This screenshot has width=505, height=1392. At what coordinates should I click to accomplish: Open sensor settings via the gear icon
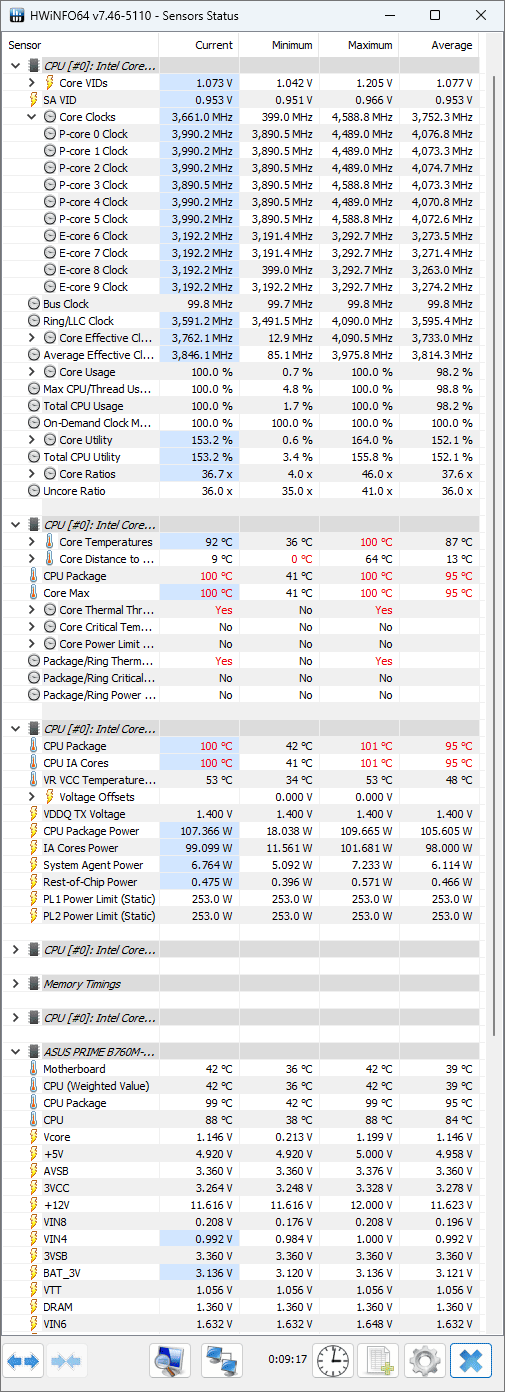425,1360
